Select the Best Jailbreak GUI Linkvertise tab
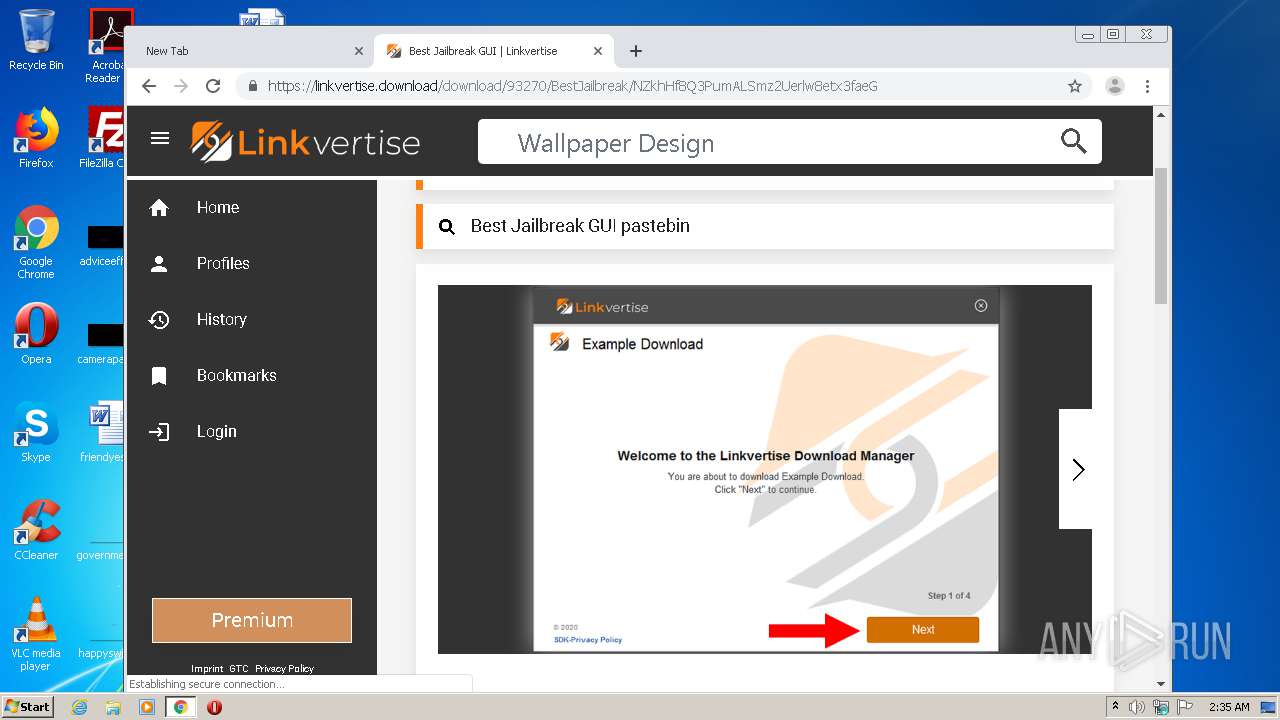Image resolution: width=1280 pixels, height=720 pixels. [x=494, y=51]
